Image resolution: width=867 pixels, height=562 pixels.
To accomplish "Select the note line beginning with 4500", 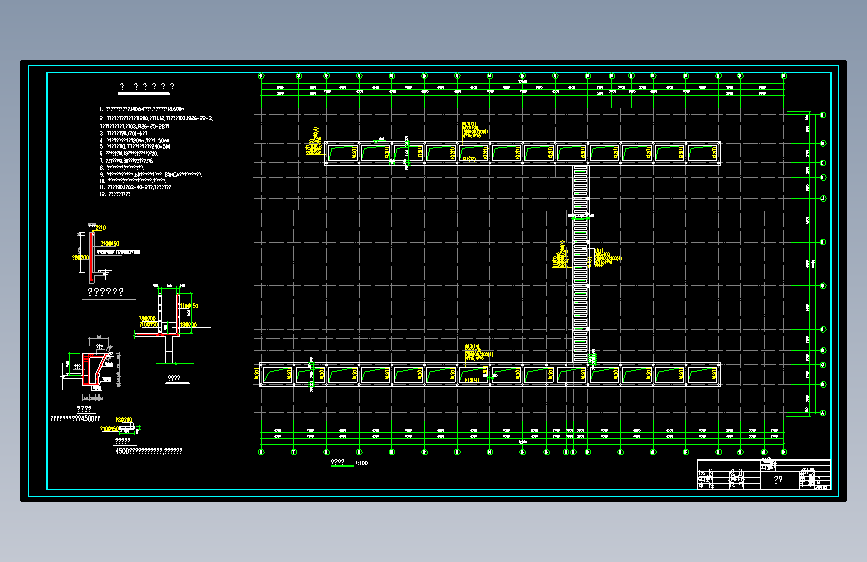I will point(148,451).
